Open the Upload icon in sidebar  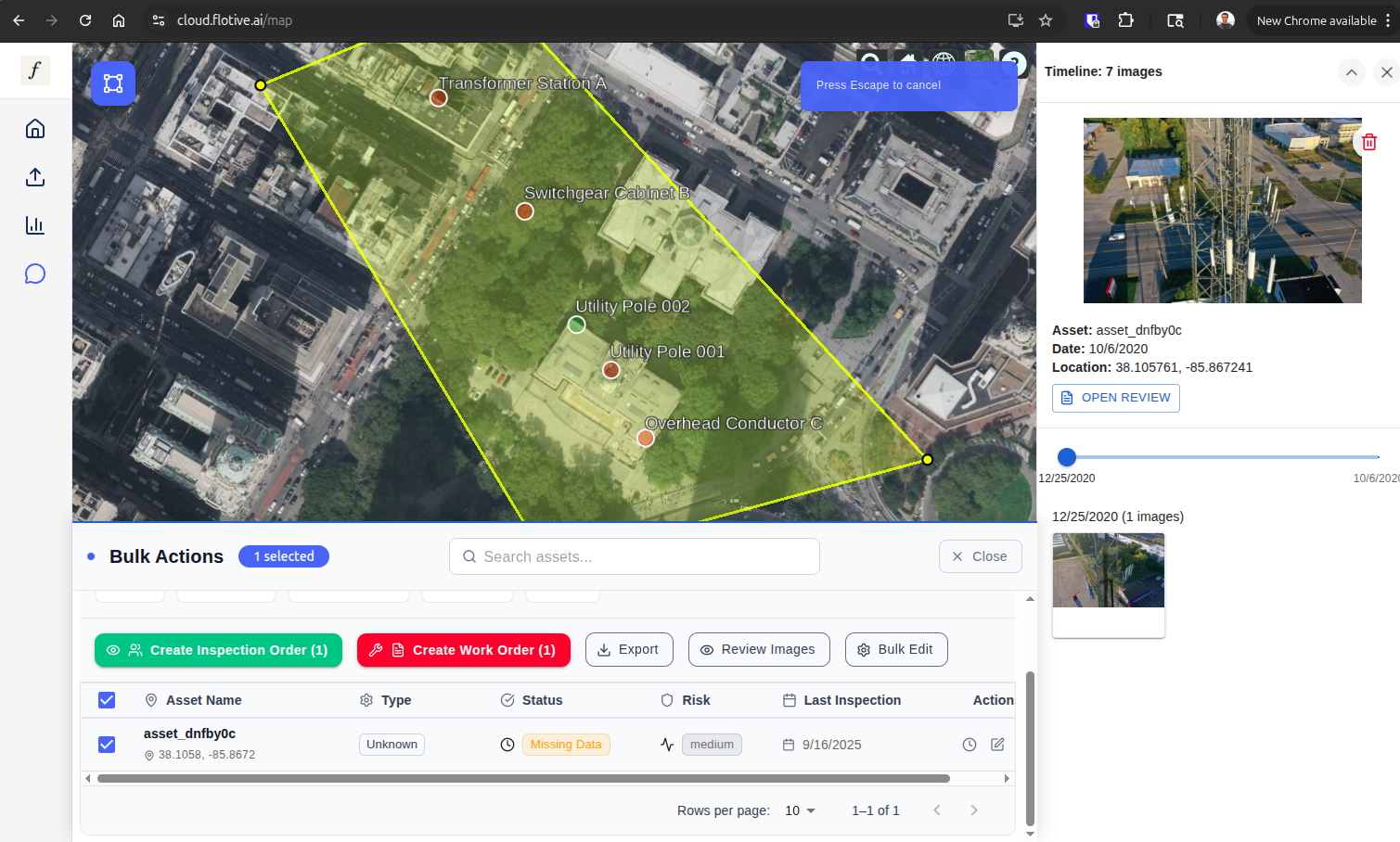35,177
